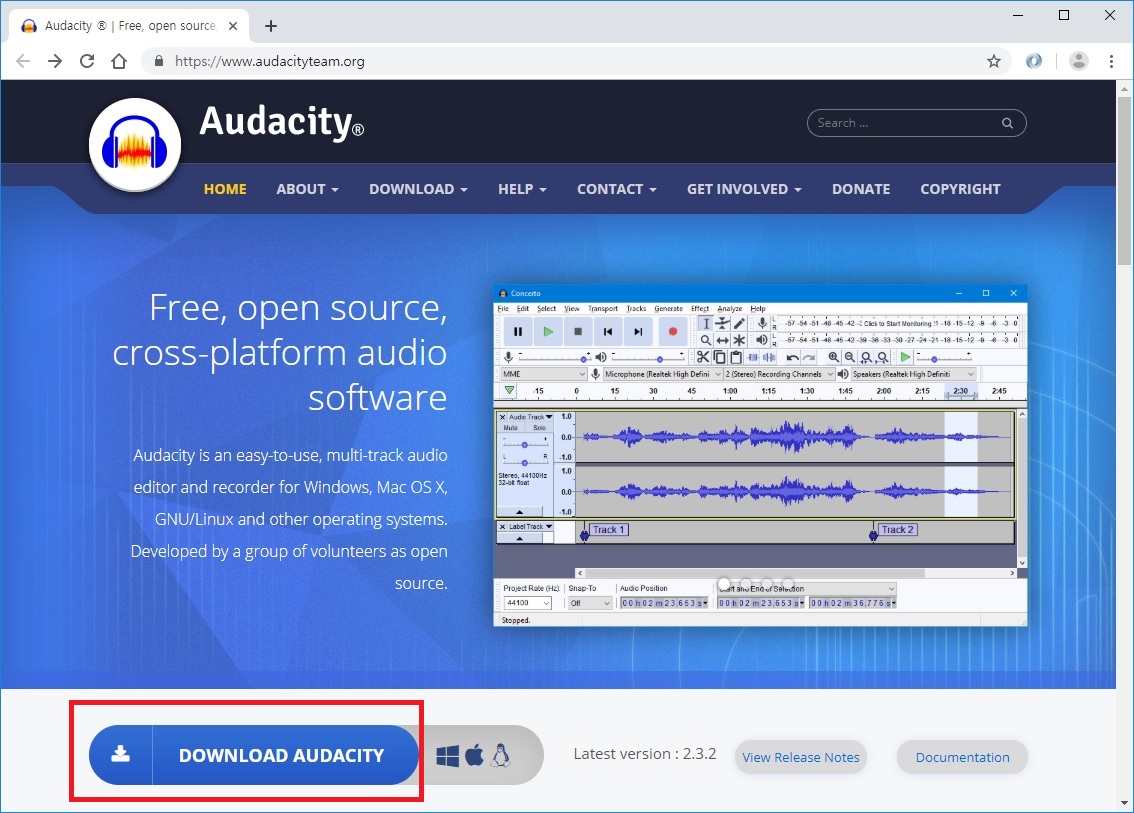Expand the HELP nav menu
The width and height of the screenshot is (1134, 813).
pos(522,189)
